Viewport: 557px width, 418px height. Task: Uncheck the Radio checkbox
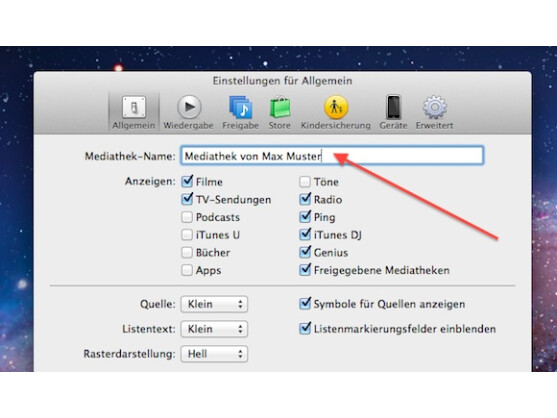pyautogui.click(x=305, y=199)
